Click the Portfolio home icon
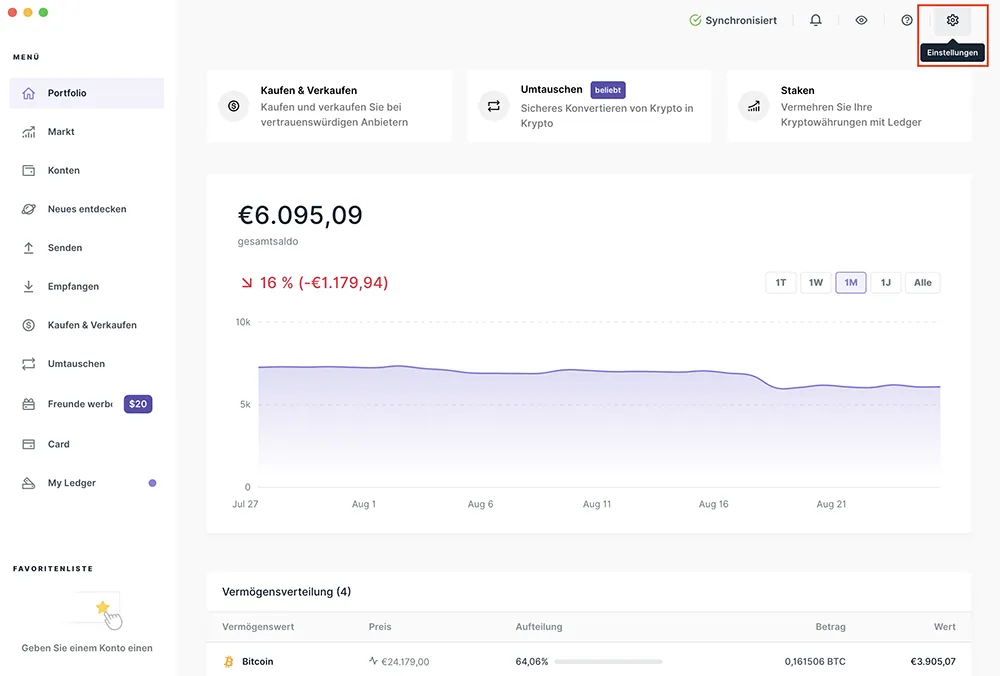This screenshot has width=1000, height=676. point(29,93)
